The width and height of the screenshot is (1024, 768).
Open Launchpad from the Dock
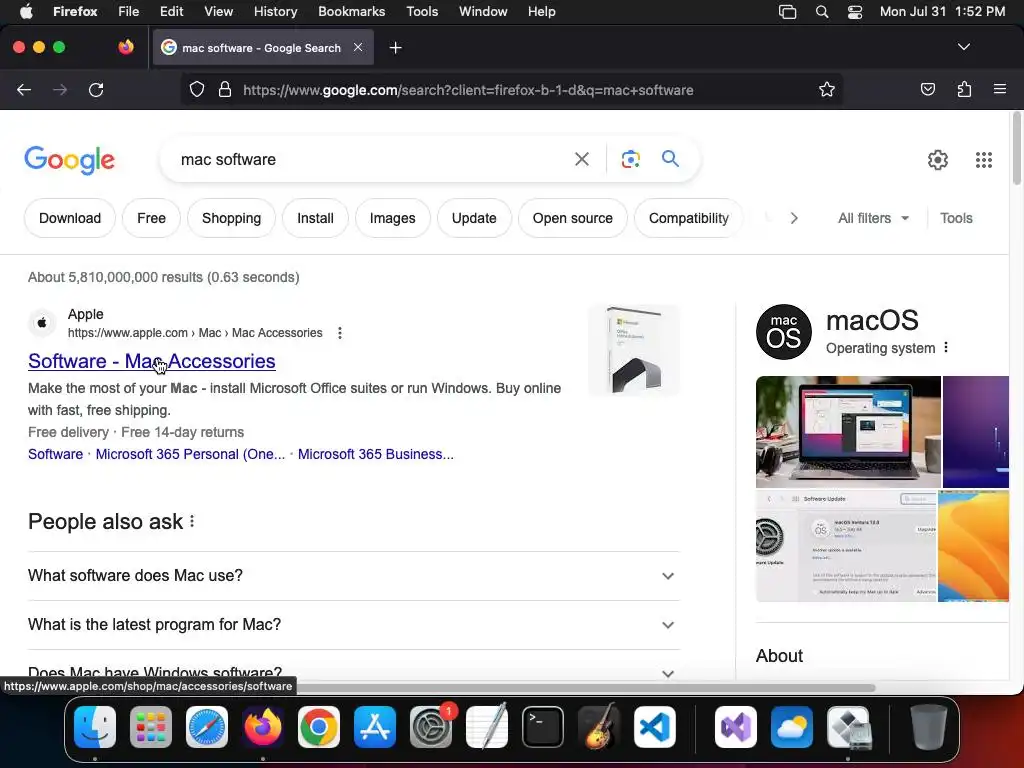coord(151,727)
